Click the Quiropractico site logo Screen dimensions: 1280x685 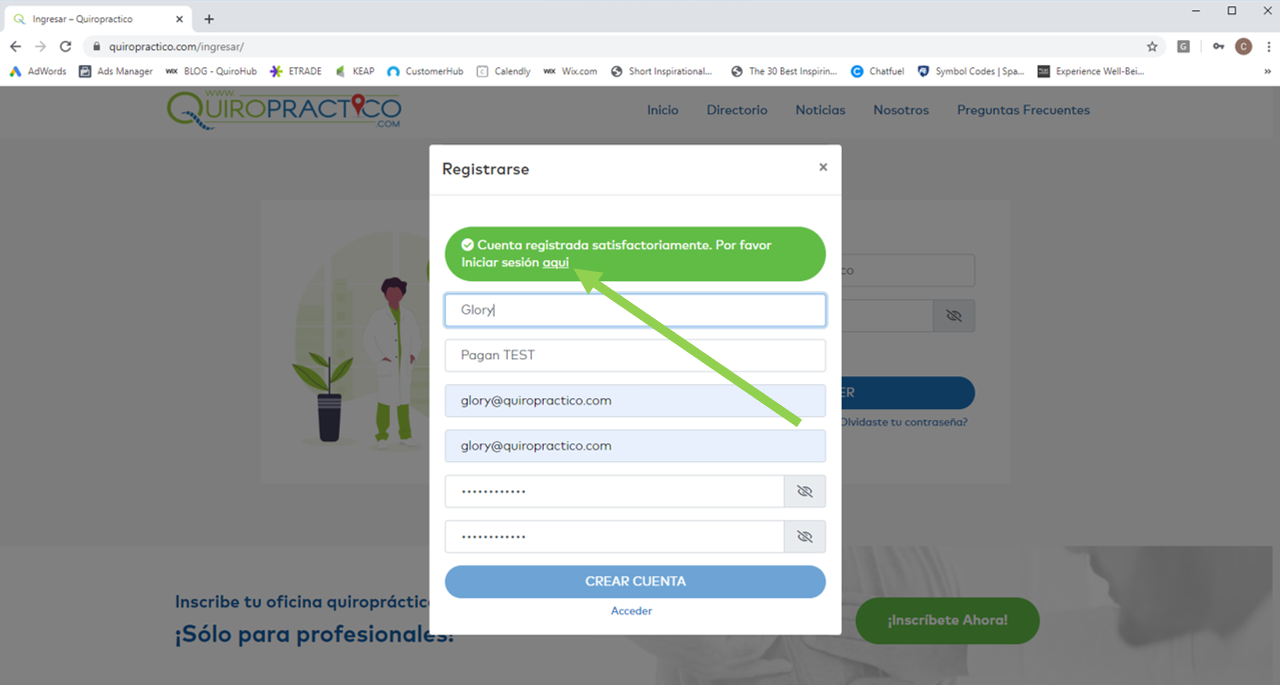[x=284, y=108]
